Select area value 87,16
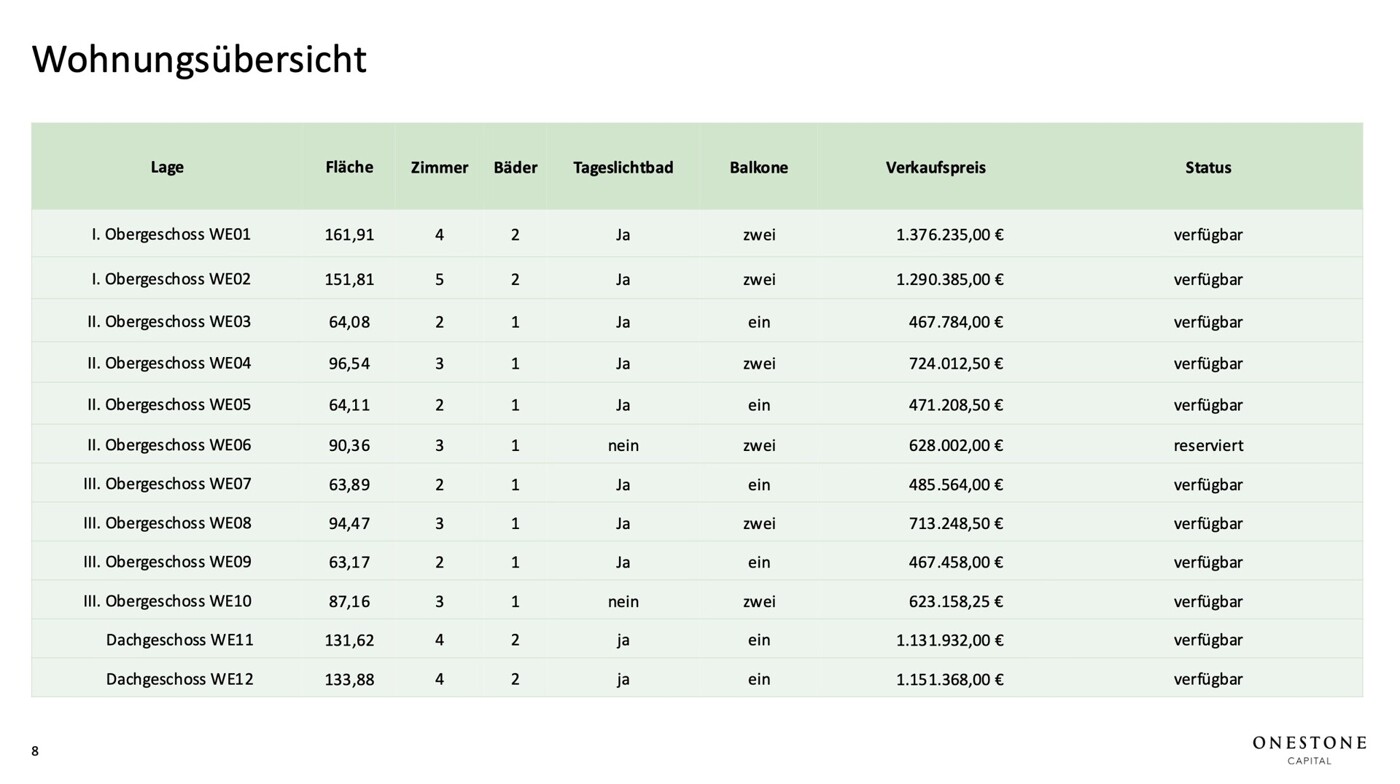The width and height of the screenshot is (1400, 784). tap(349, 601)
